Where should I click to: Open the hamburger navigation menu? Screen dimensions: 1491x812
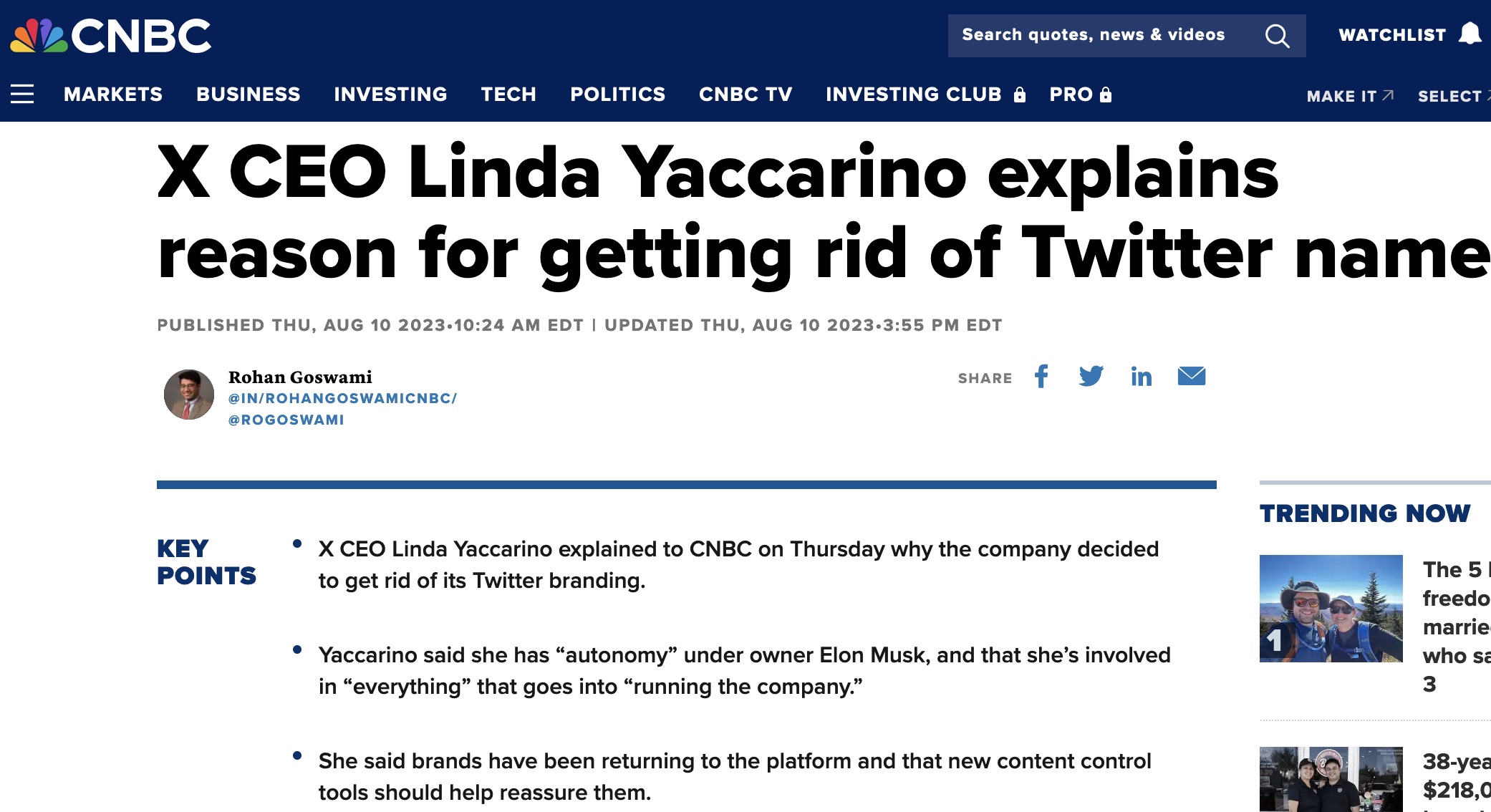(x=22, y=94)
